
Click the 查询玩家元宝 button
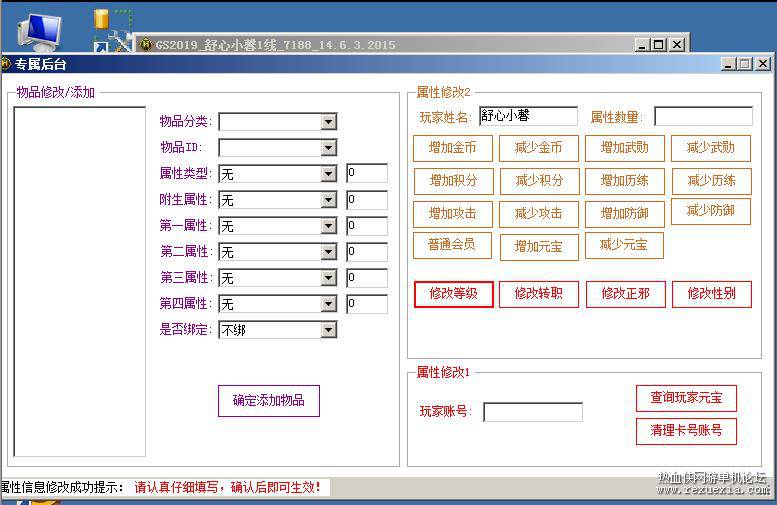[x=686, y=398]
